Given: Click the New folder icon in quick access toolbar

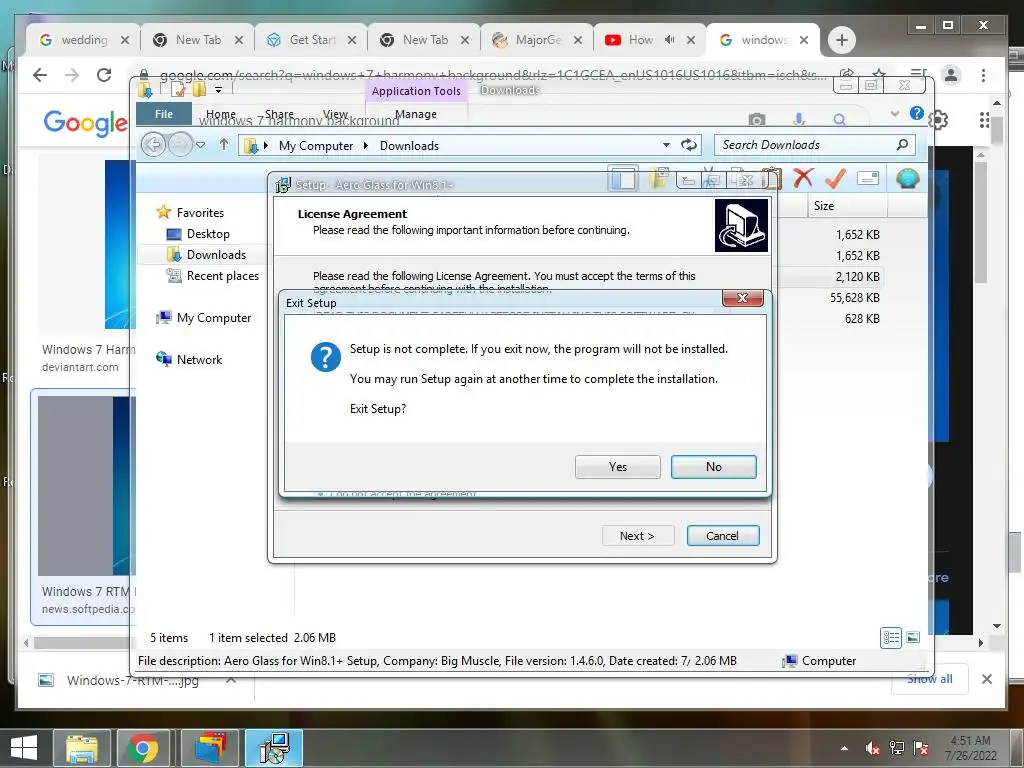Looking at the screenshot, I should (x=199, y=89).
